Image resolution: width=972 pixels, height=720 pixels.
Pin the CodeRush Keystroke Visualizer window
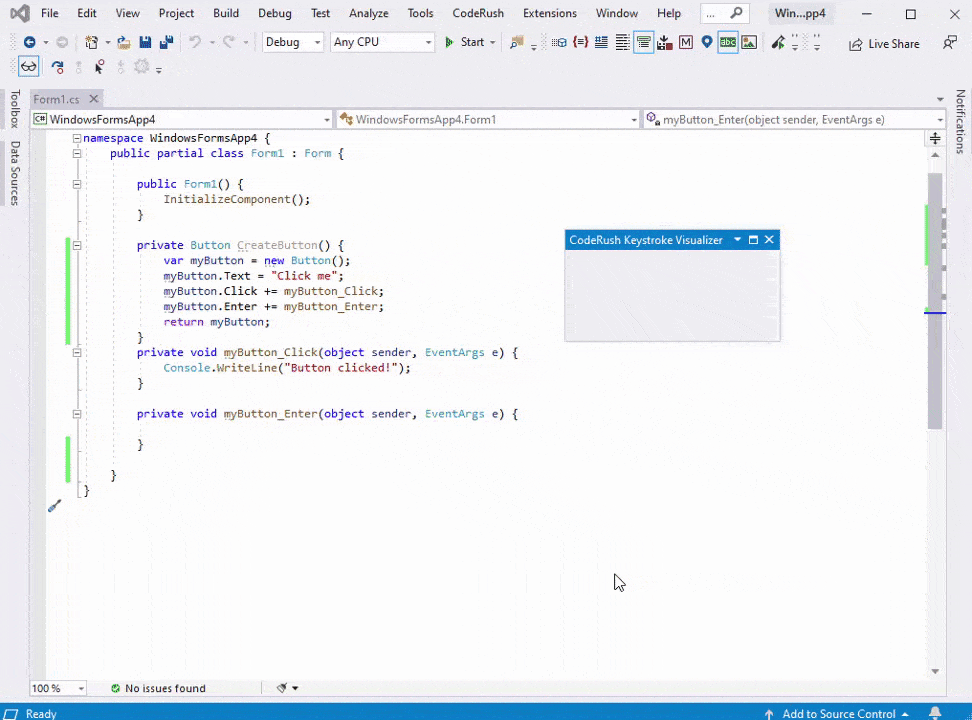[x=753, y=240]
